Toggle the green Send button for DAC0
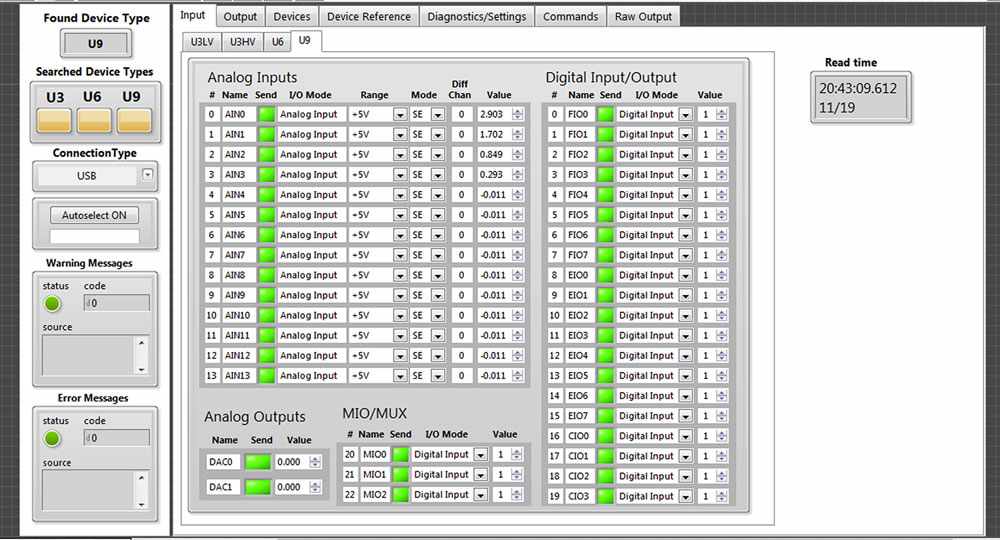The image size is (1000, 540). [x=259, y=462]
